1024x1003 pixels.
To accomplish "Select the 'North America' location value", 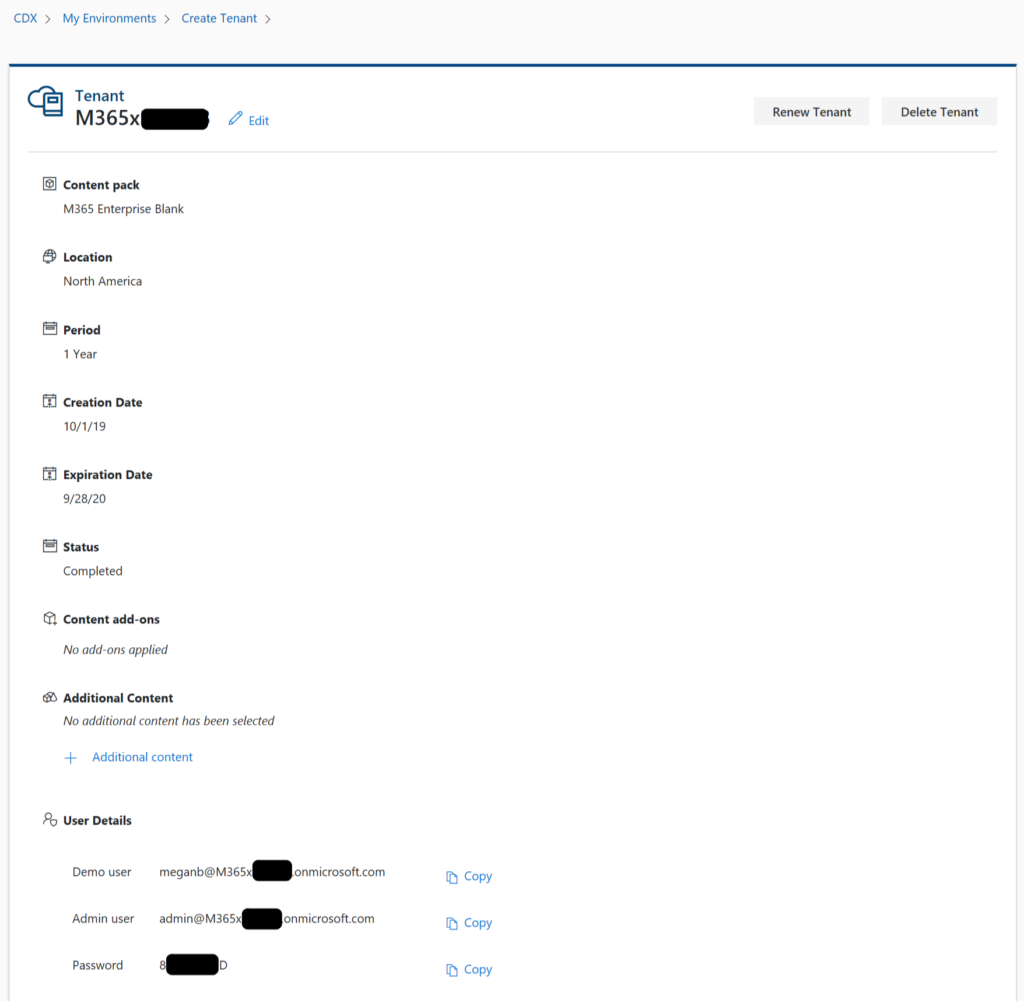I will [103, 281].
